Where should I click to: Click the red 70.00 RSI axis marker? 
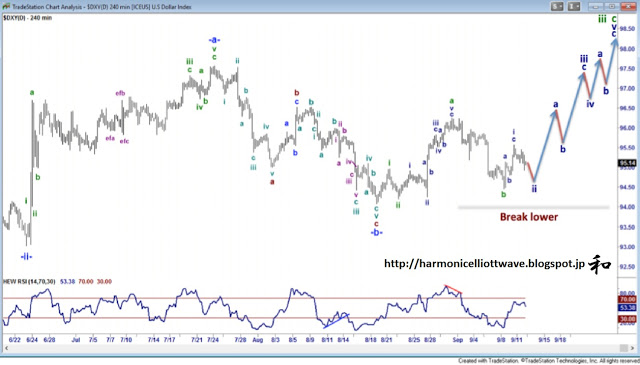click(x=627, y=299)
